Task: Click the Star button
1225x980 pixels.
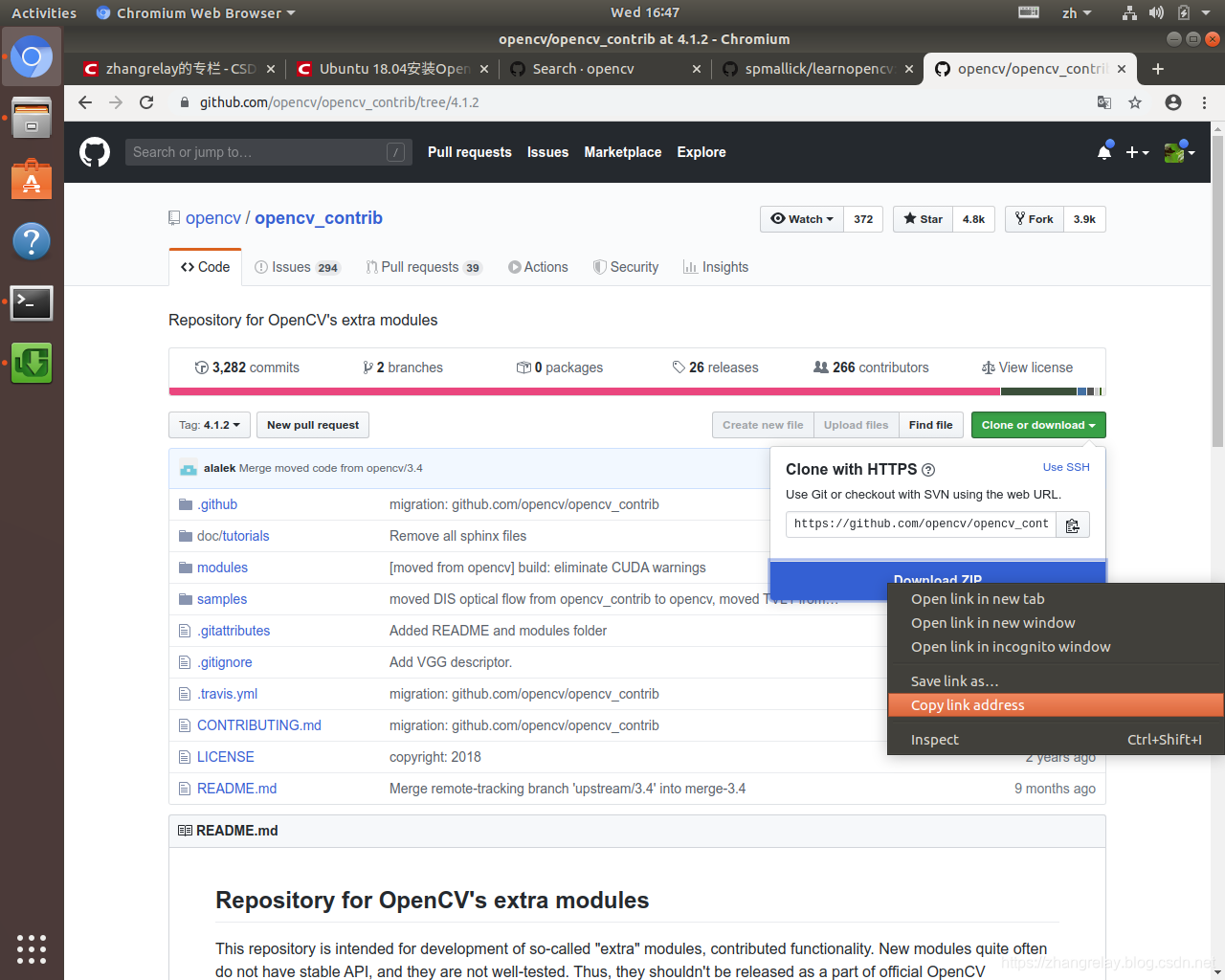Action: pyautogui.click(x=923, y=219)
